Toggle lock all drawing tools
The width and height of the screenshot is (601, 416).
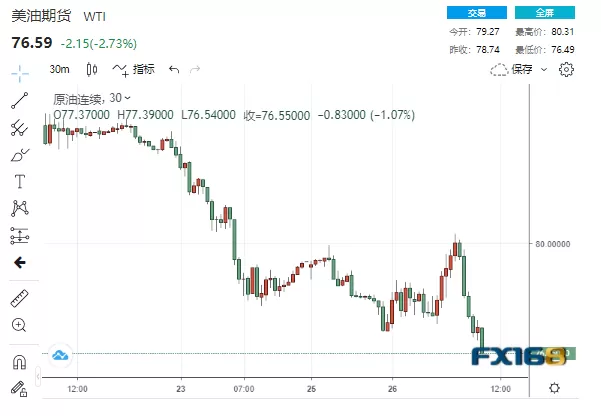[x=19, y=389]
